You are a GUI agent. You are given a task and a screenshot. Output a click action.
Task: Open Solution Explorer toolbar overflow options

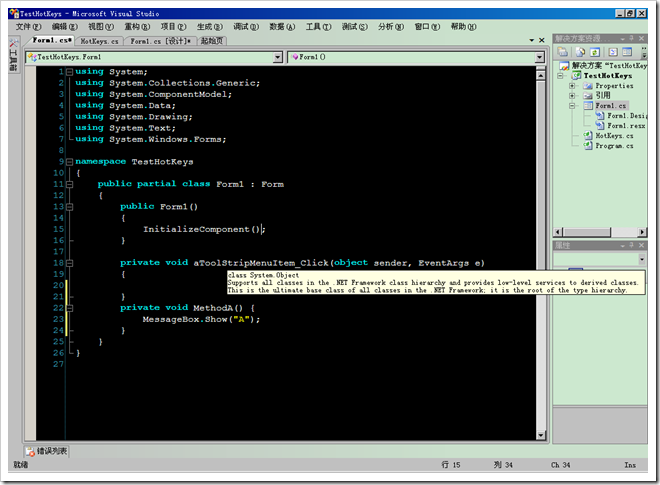644,53
